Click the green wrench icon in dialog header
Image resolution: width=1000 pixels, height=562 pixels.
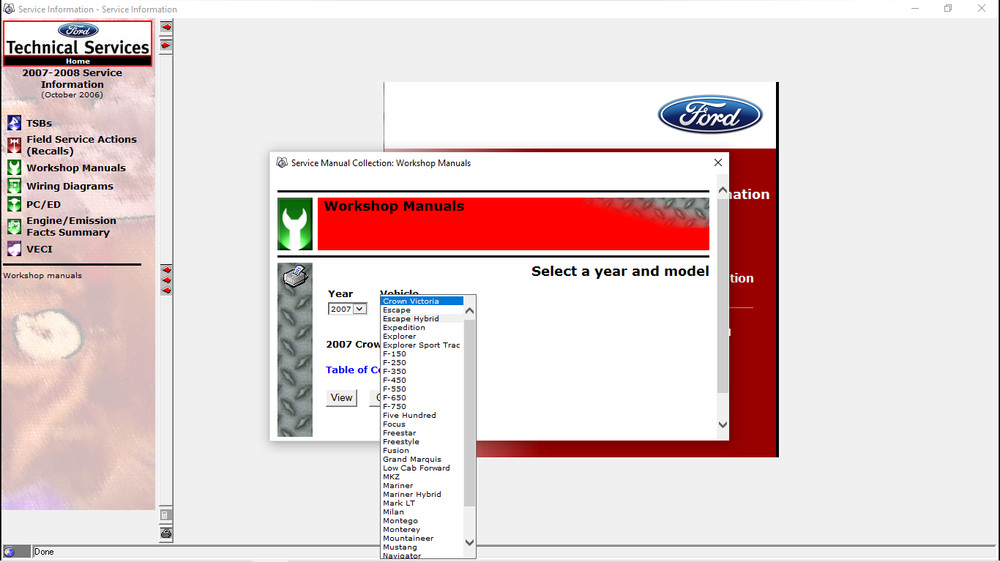pyautogui.click(x=295, y=224)
